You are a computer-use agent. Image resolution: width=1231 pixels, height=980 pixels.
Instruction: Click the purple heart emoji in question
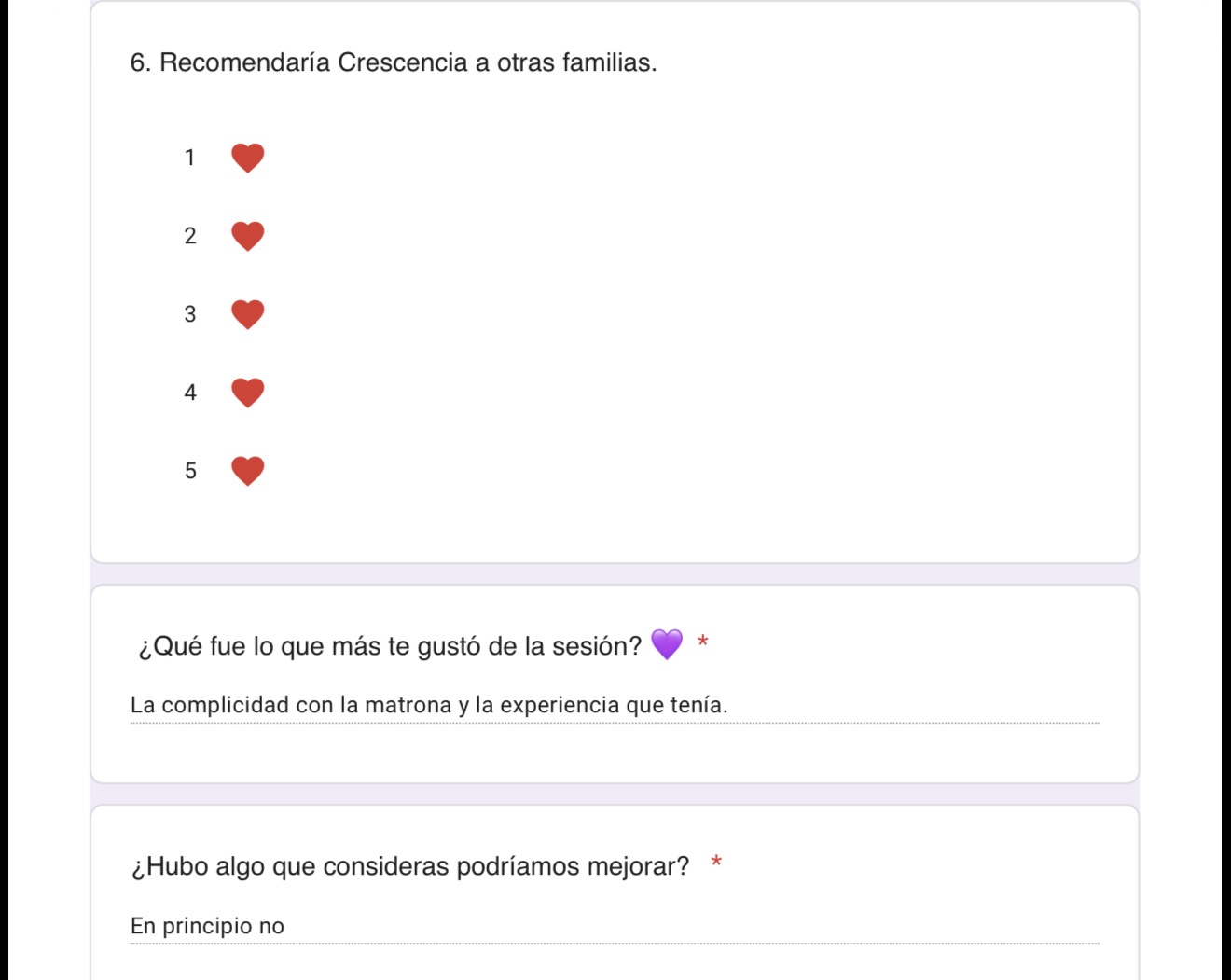pos(667,644)
